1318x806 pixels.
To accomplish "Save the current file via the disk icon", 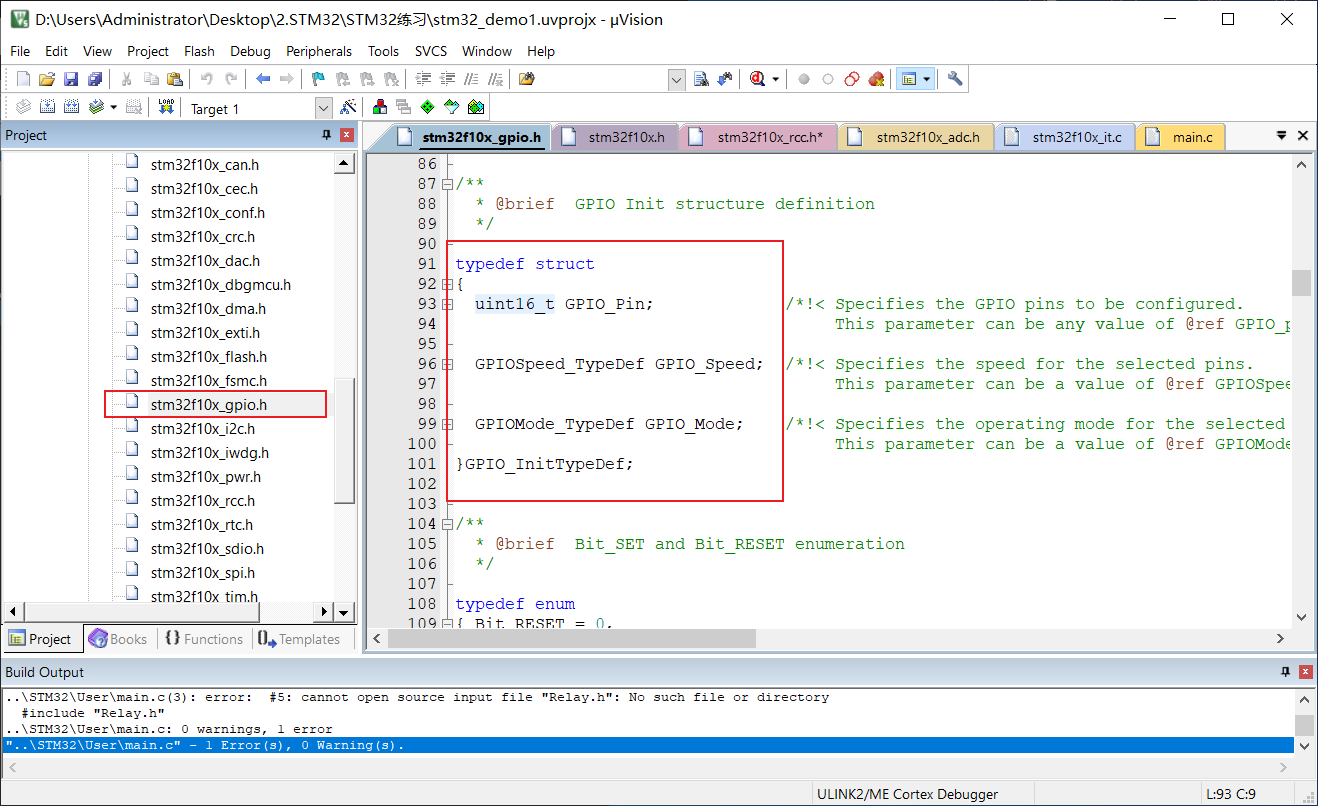I will click(71, 79).
